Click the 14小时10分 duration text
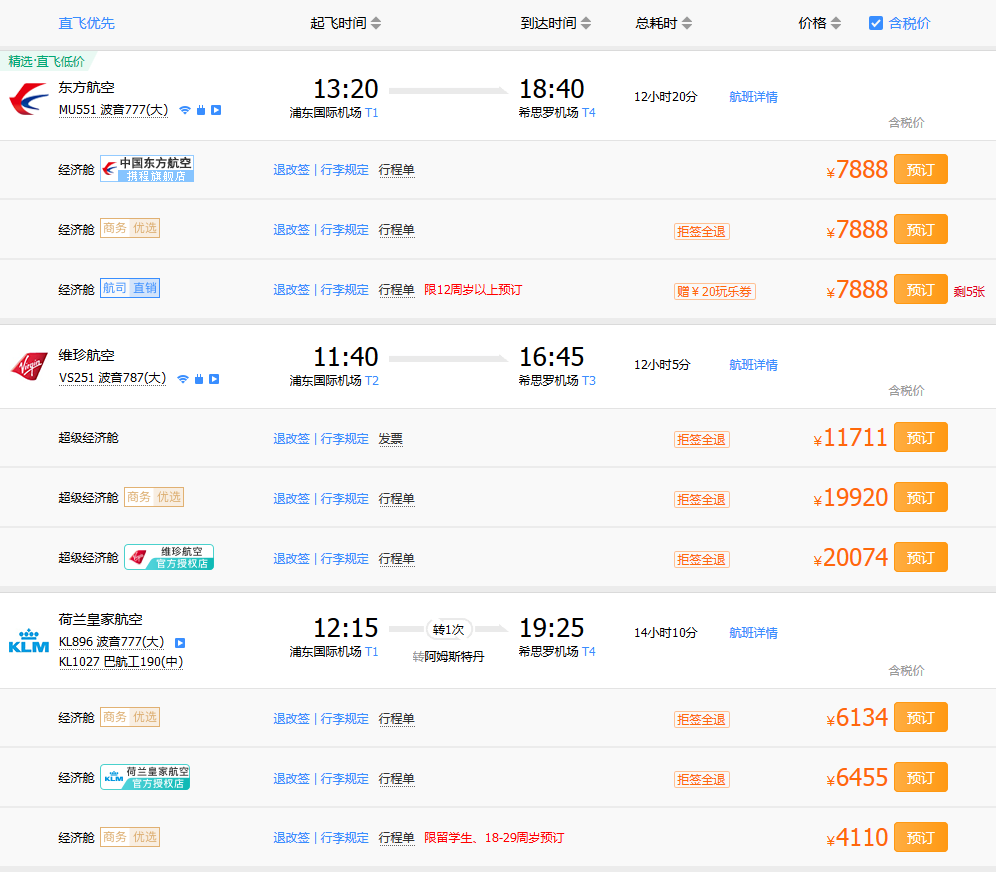Image resolution: width=996 pixels, height=872 pixels. point(666,633)
